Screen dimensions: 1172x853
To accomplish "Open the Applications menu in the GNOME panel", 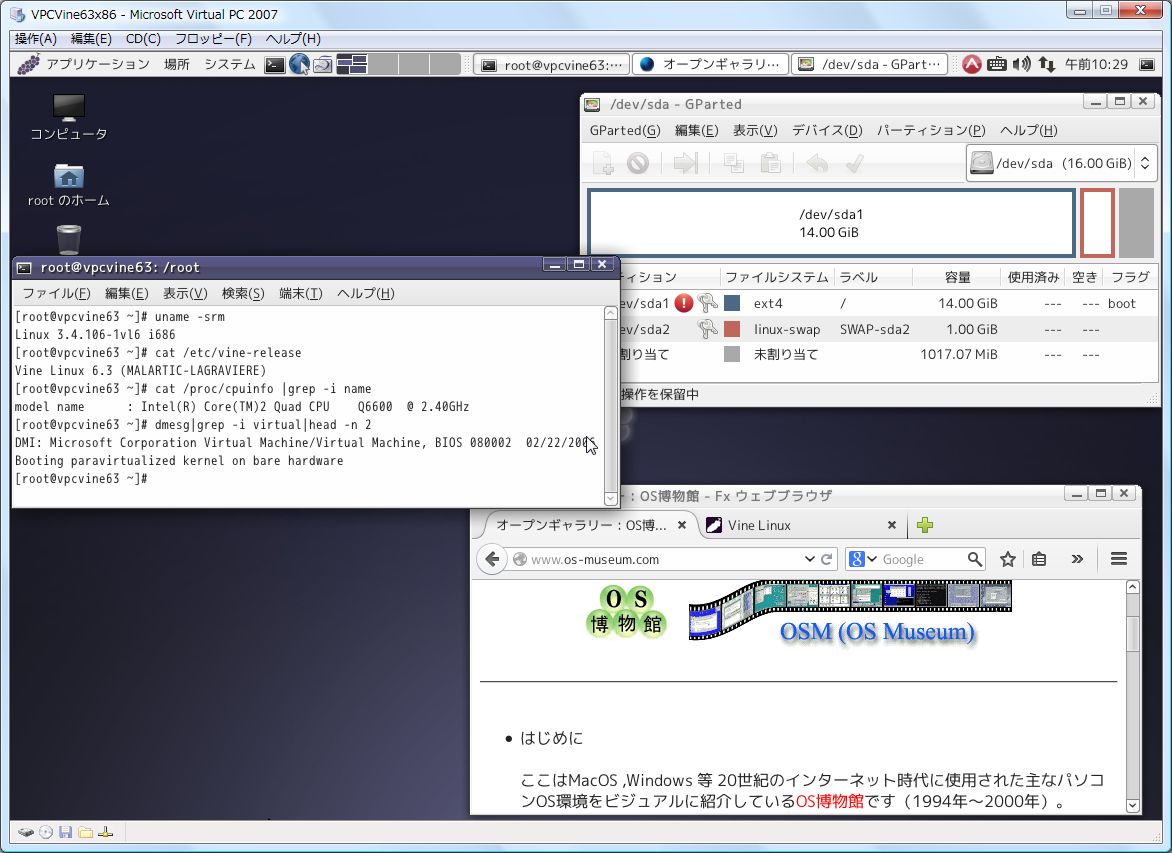I will click(x=98, y=64).
